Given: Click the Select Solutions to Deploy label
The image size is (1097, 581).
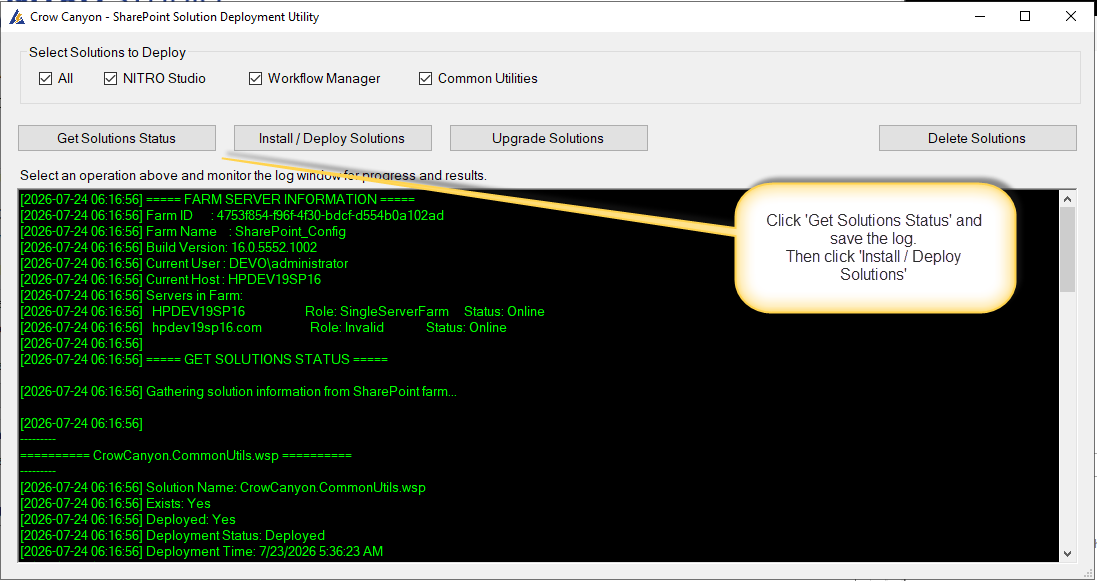Looking at the screenshot, I should pos(107,52).
